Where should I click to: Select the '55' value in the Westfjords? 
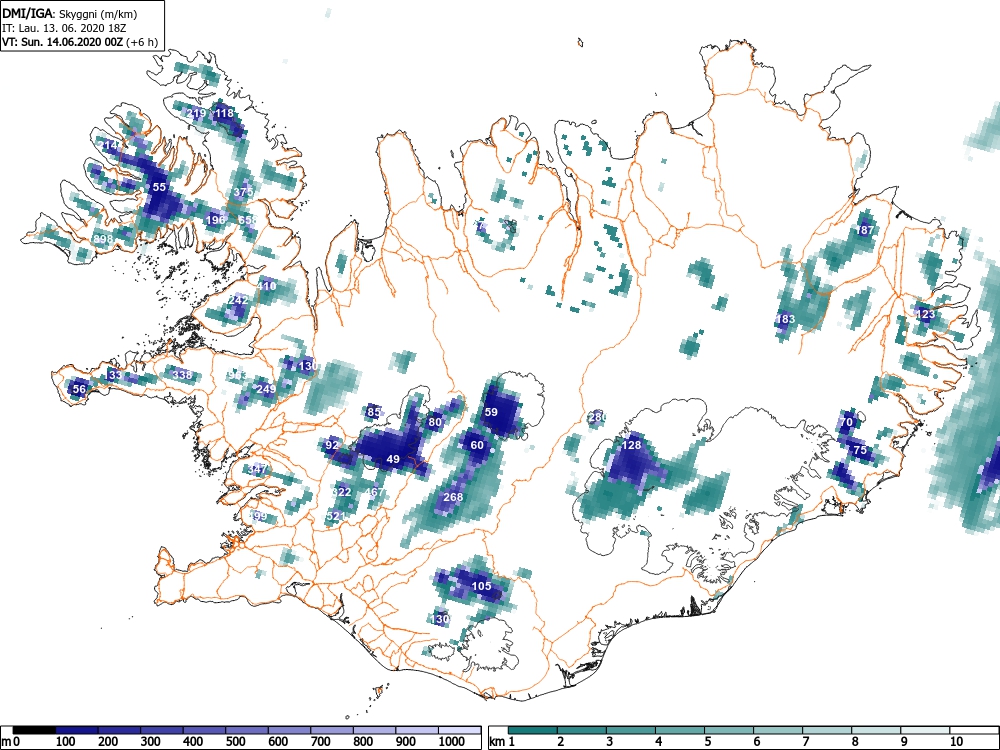(159, 187)
